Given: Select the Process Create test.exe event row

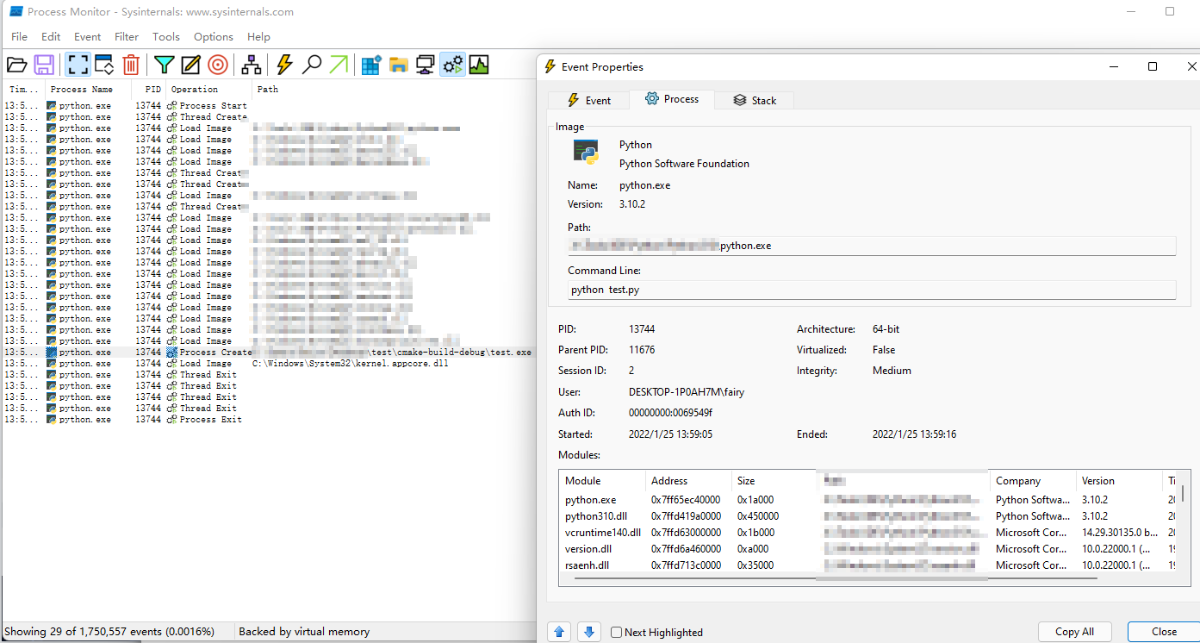Looking at the screenshot, I should pos(268,352).
